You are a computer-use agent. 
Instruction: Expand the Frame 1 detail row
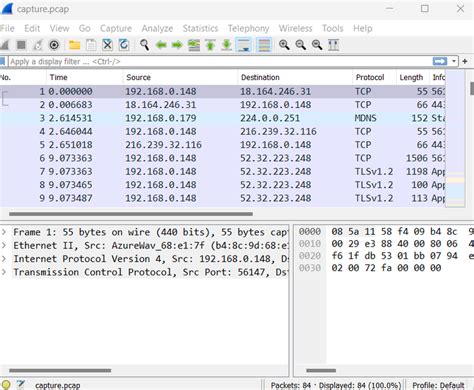4,232
